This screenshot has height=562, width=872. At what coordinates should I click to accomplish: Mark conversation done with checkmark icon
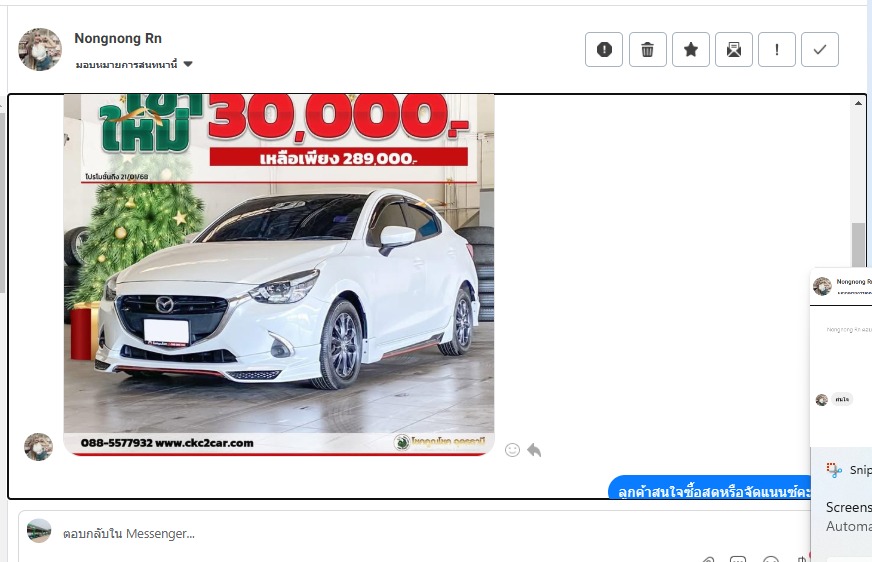820,49
